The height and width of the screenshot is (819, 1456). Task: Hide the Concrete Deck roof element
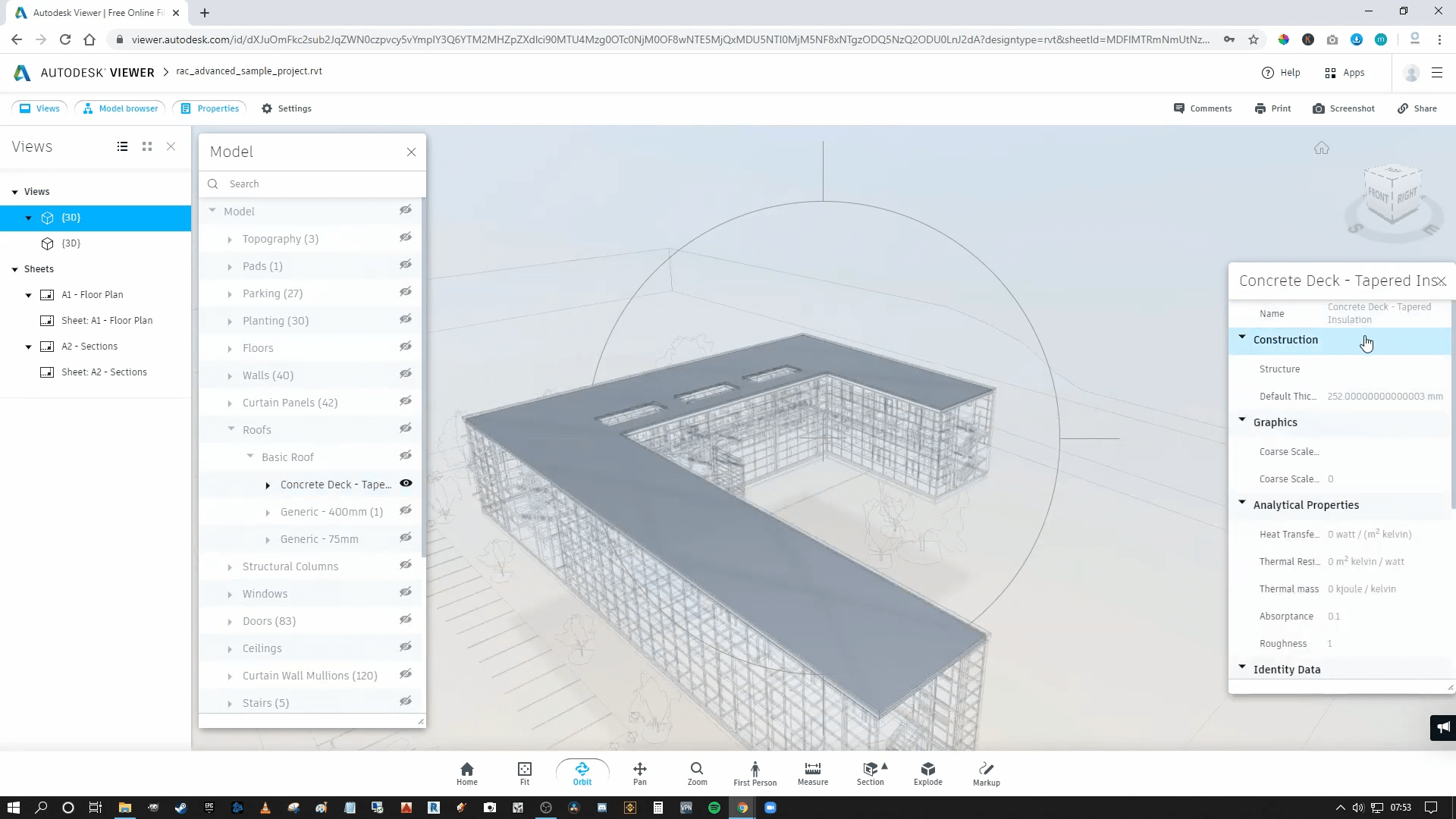click(x=406, y=483)
